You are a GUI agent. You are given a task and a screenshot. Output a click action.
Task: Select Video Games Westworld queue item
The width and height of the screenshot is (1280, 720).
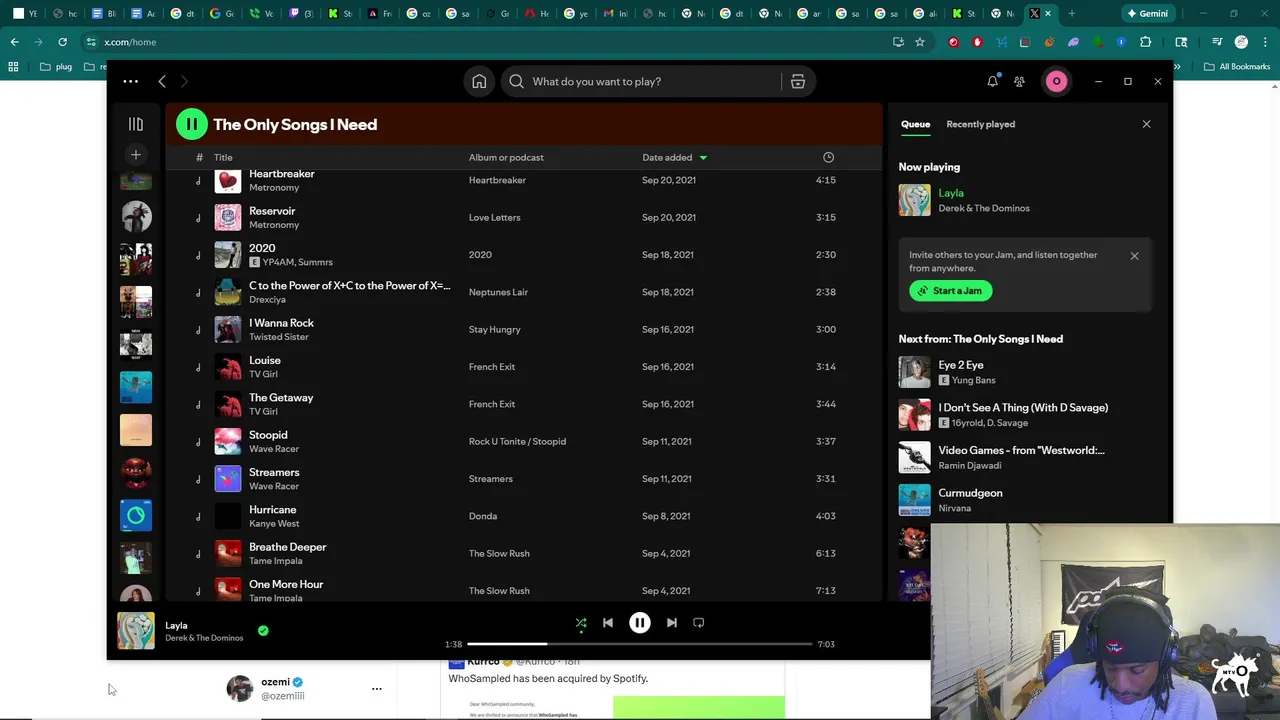click(x=1025, y=457)
